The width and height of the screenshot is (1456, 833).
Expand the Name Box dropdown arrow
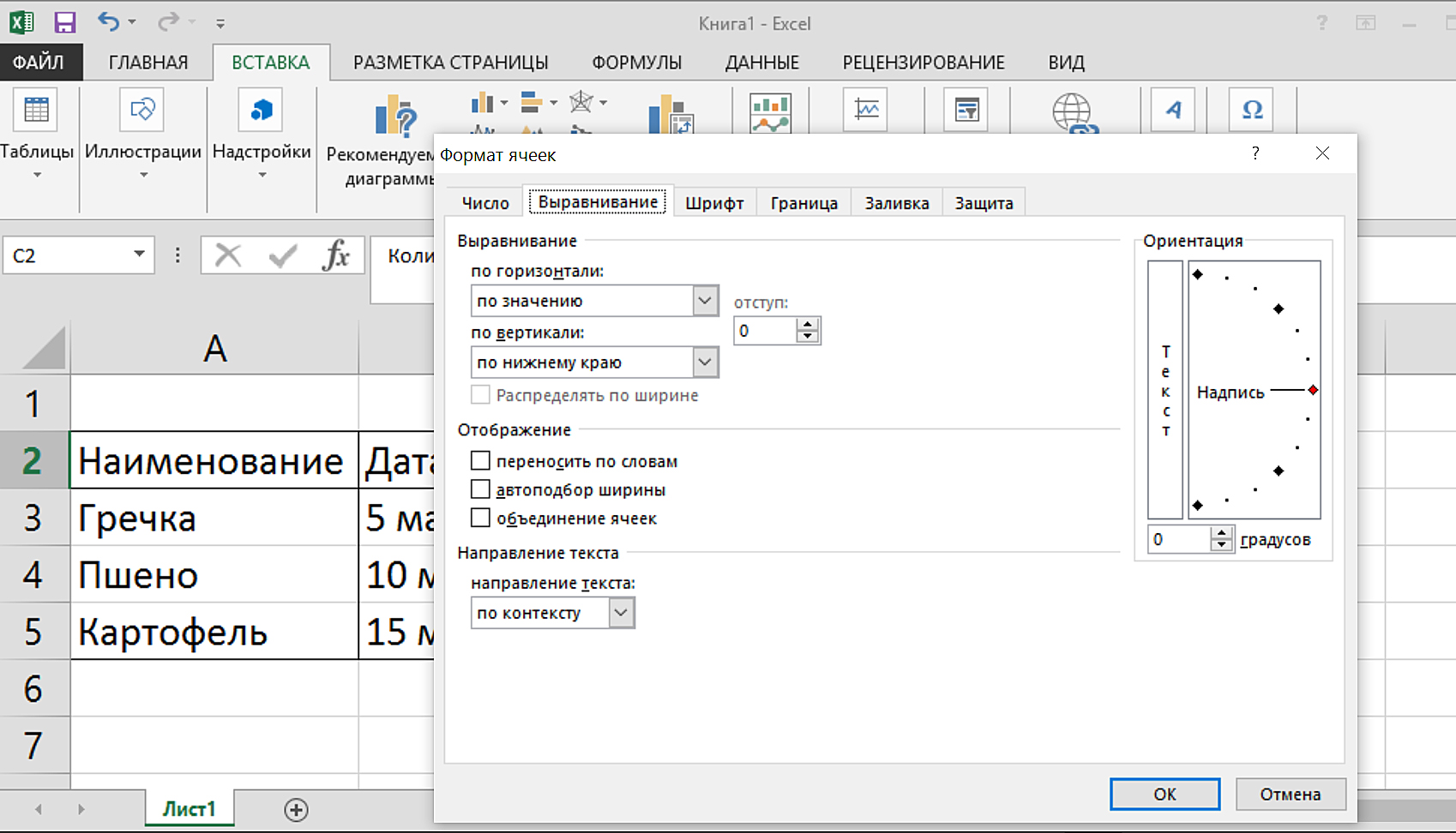coord(139,255)
